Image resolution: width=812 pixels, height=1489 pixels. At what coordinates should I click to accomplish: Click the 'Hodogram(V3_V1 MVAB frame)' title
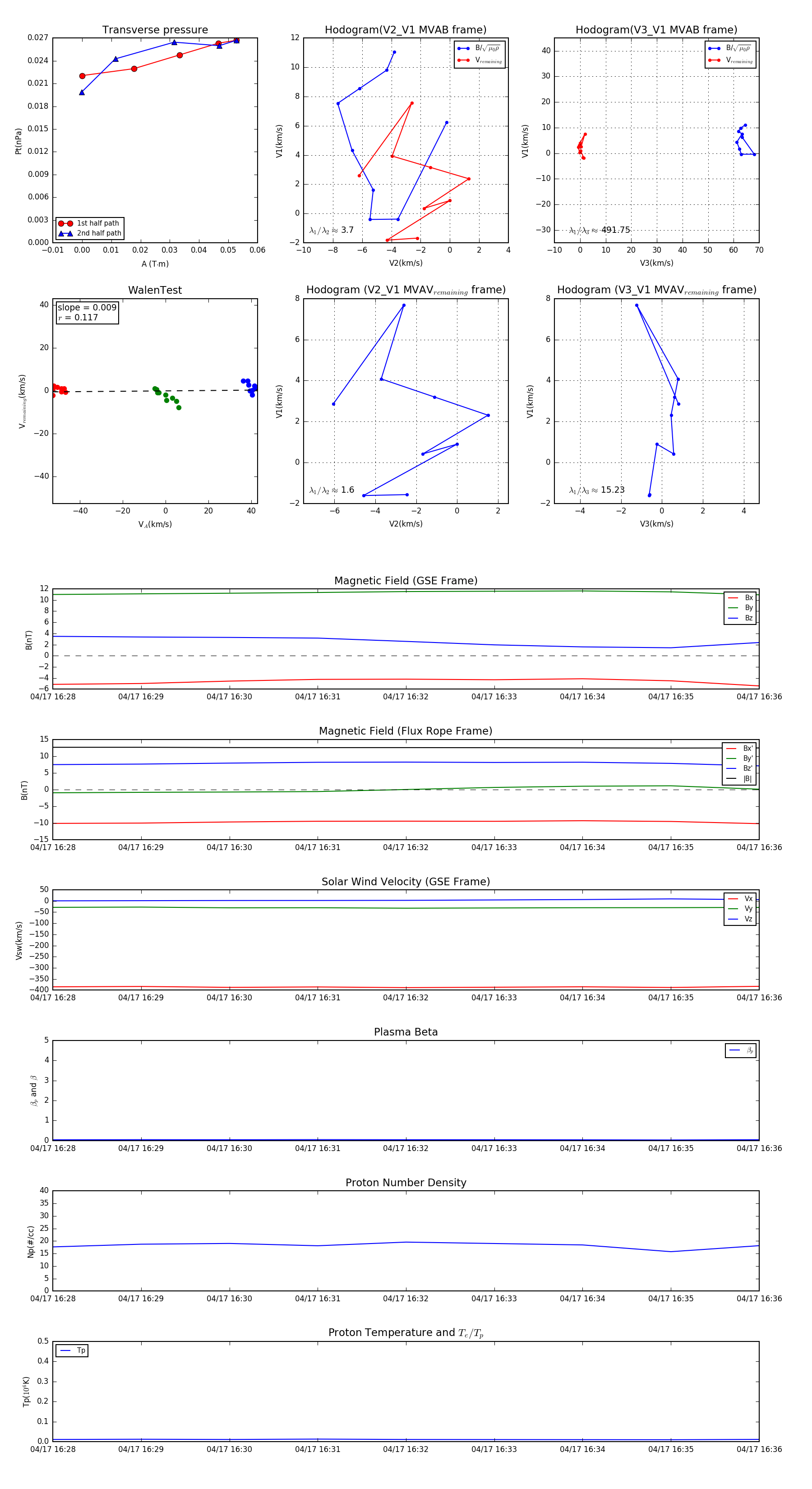[656, 30]
